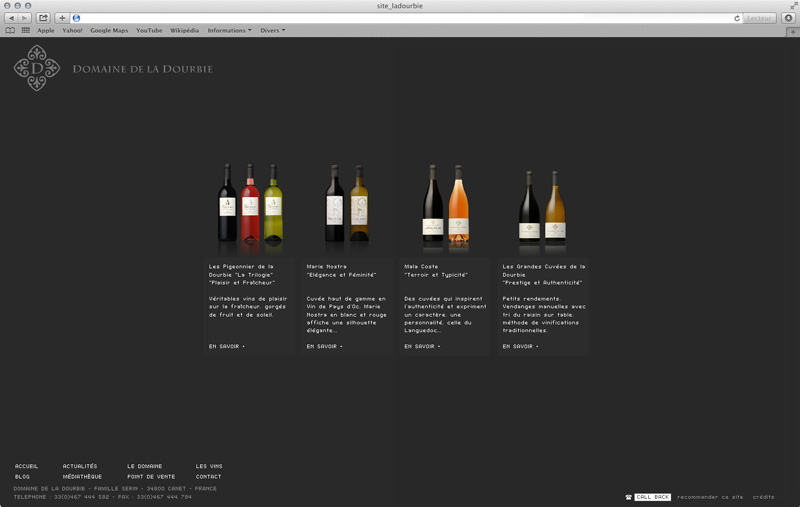
Task: Click En Savoir under Marie Nostra
Action: 324,346
